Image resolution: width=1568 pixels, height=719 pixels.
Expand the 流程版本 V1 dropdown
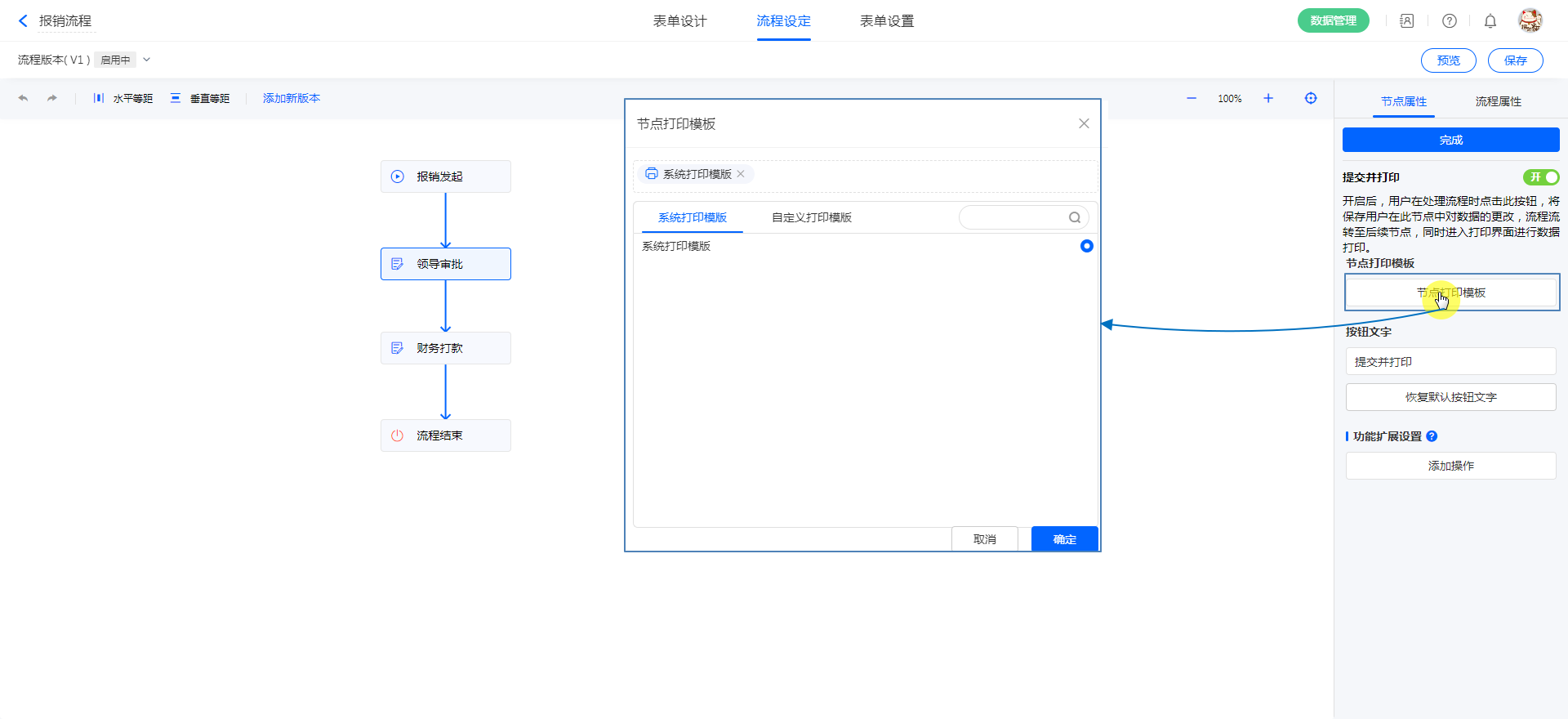147,60
